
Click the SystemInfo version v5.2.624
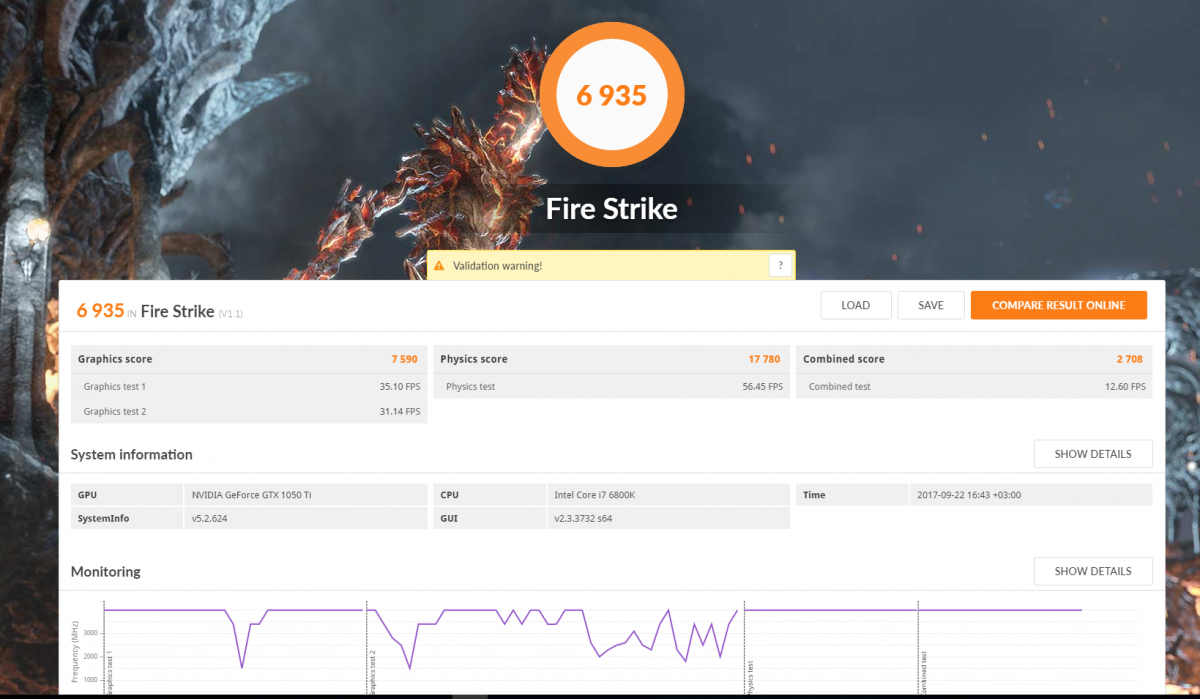(211, 518)
